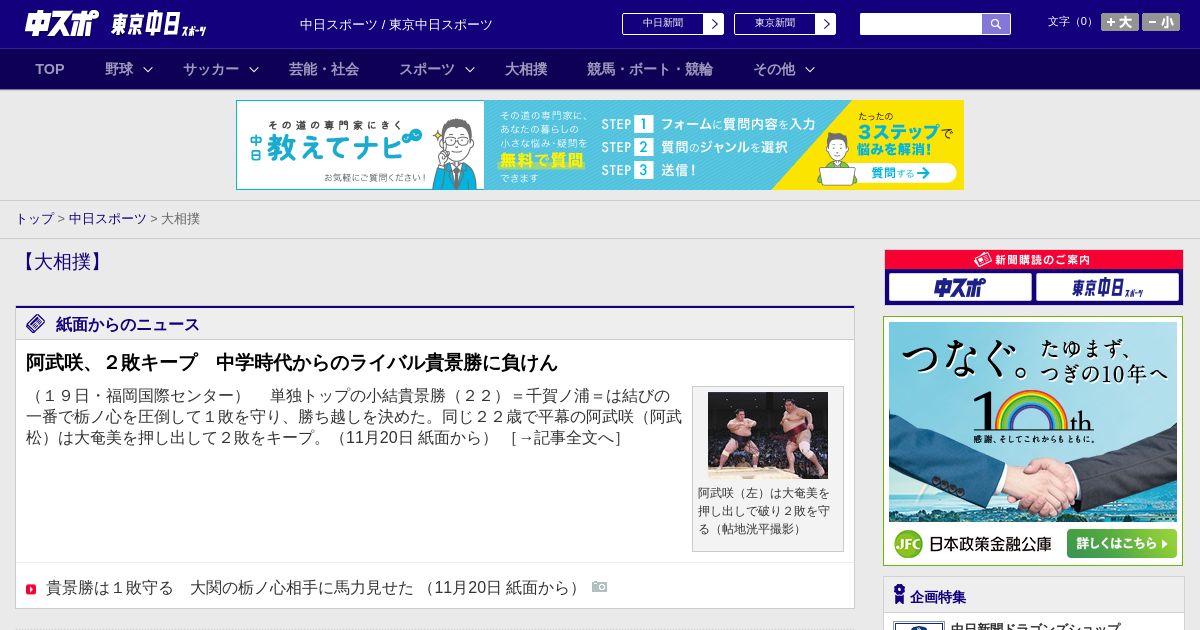Click photo caption 阿武咲（左）は大奄美を
The image size is (1200, 630).
(764, 511)
